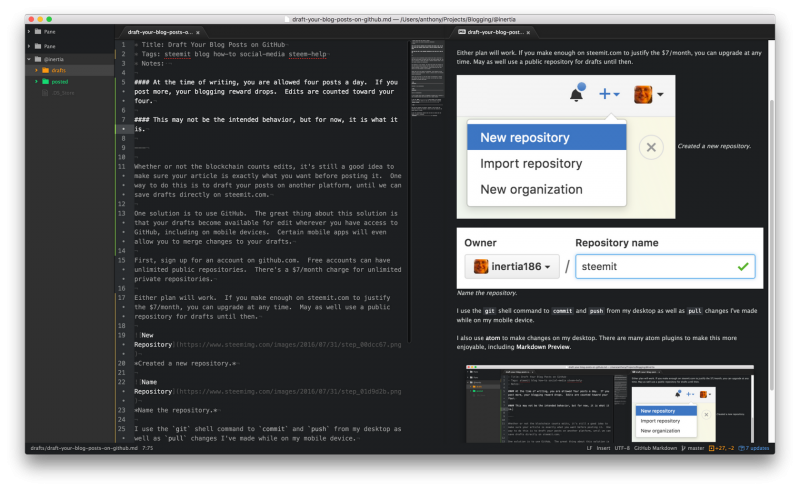Viewport: 800px width, 490px height.
Task: Click the green posted folder icon
Action: pyautogui.click(x=45, y=82)
